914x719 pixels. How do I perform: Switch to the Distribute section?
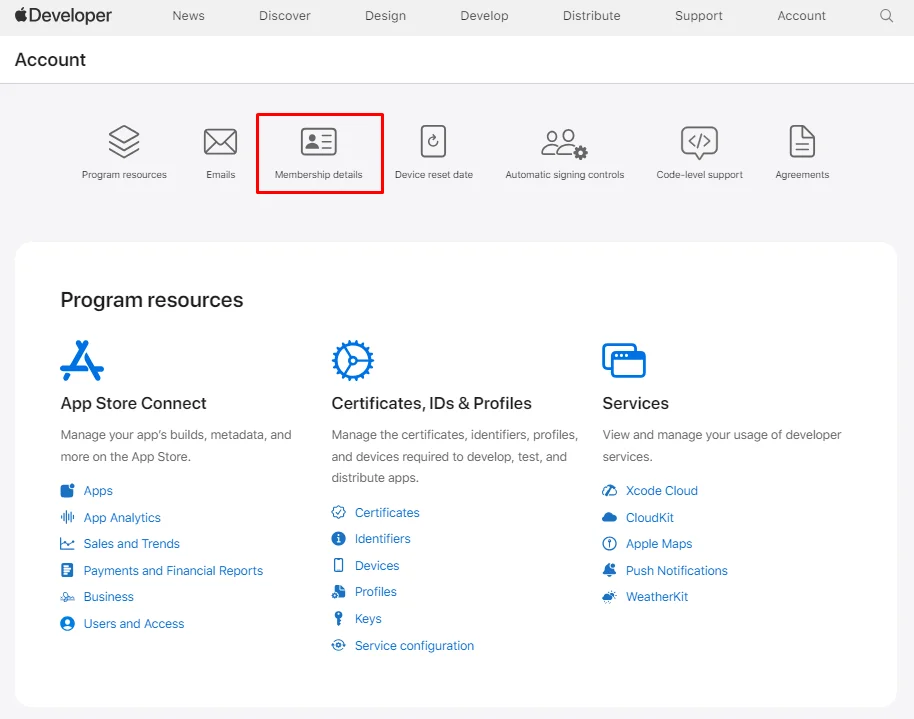[591, 16]
